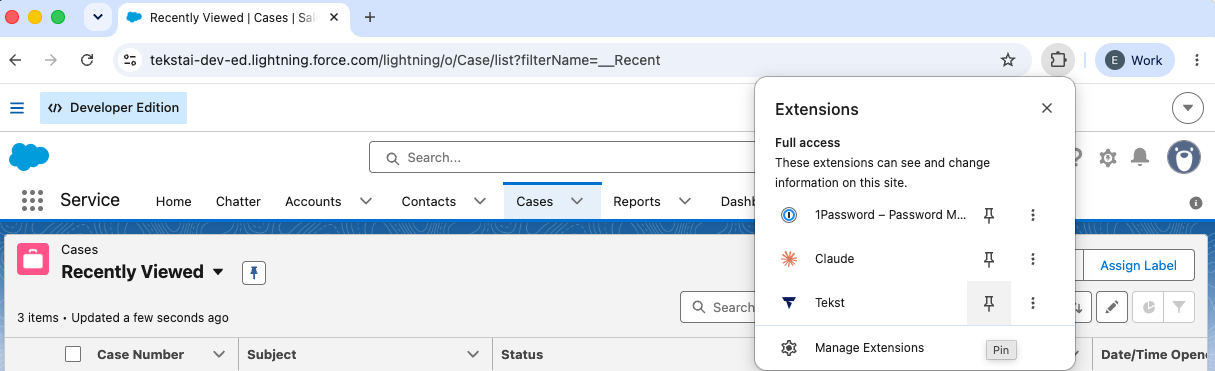Sort by the Subject column
The width and height of the screenshot is (1215, 371).
(272, 354)
